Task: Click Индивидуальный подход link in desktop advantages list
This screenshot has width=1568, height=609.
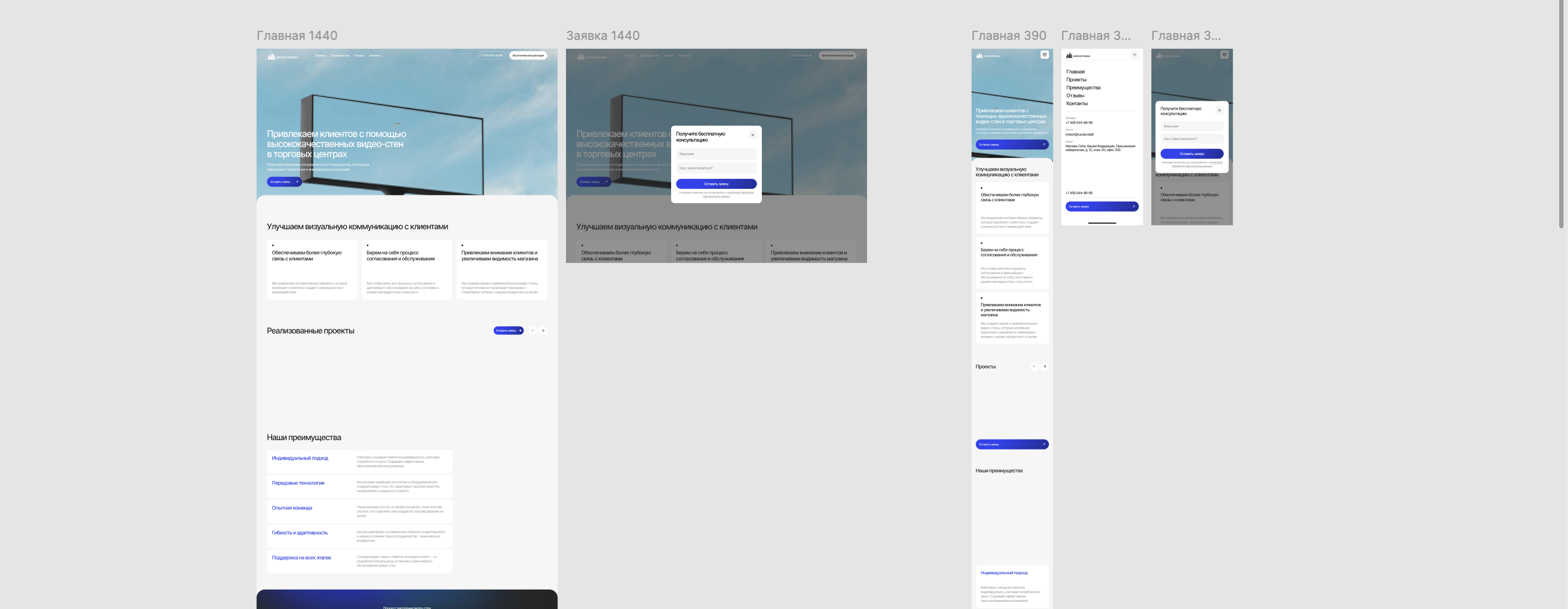Action: pos(299,458)
